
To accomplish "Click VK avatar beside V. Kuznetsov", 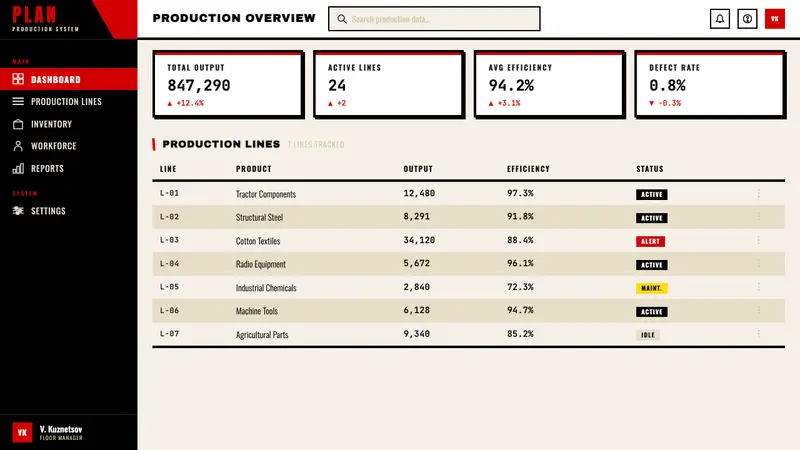I will point(22,432).
